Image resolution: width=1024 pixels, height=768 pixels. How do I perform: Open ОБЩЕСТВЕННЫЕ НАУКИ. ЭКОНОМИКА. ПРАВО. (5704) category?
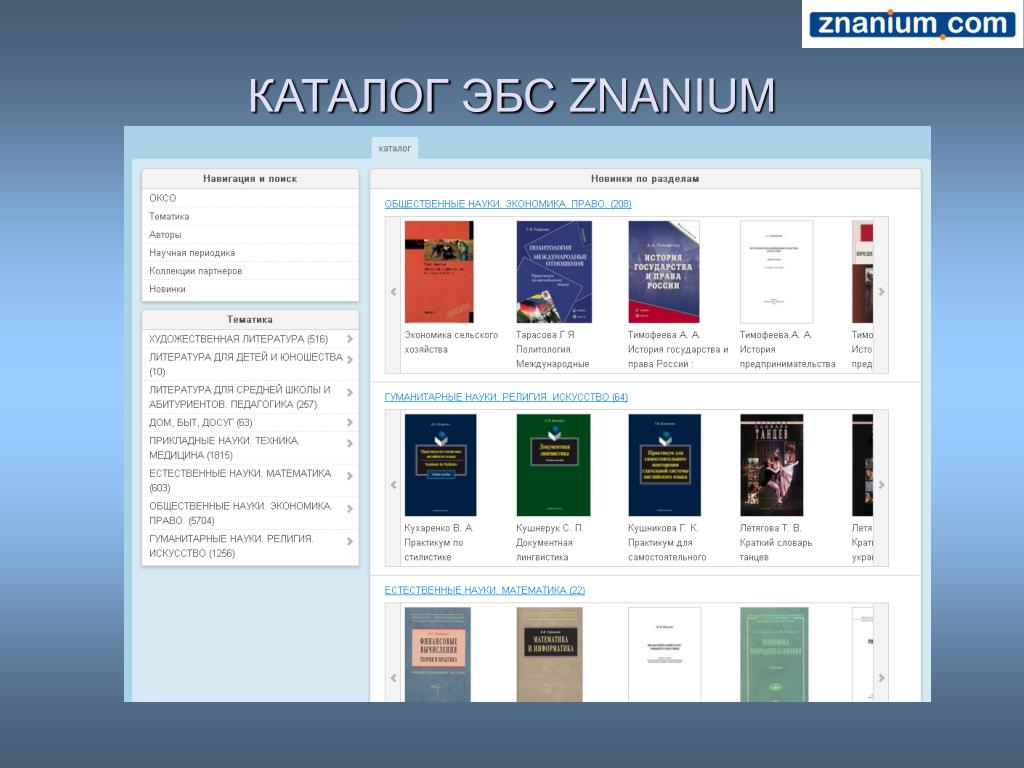(240, 513)
